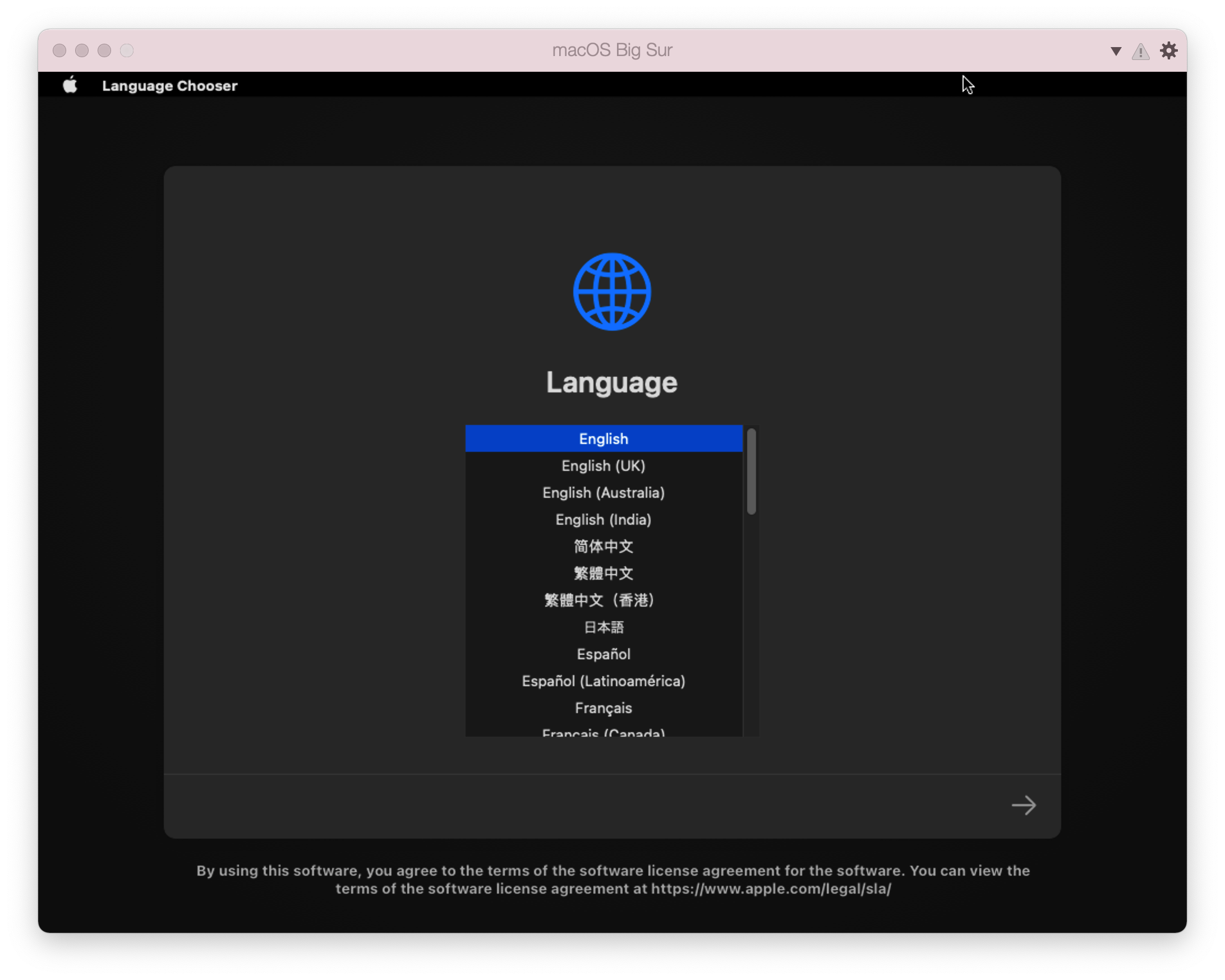
Task: Select 日本語 language
Action: pos(604,627)
